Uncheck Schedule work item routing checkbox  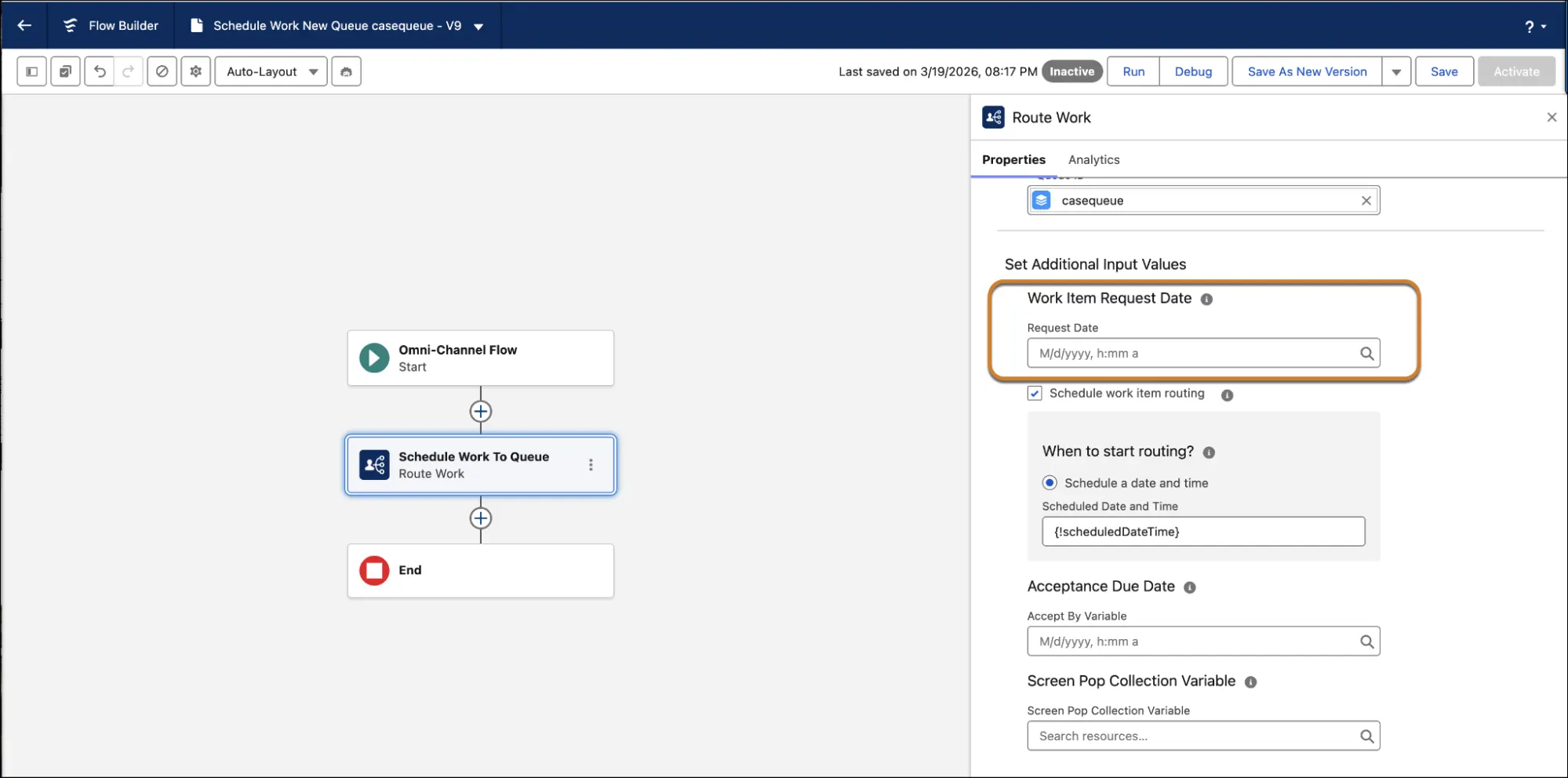pyautogui.click(x=1035, y=394)
